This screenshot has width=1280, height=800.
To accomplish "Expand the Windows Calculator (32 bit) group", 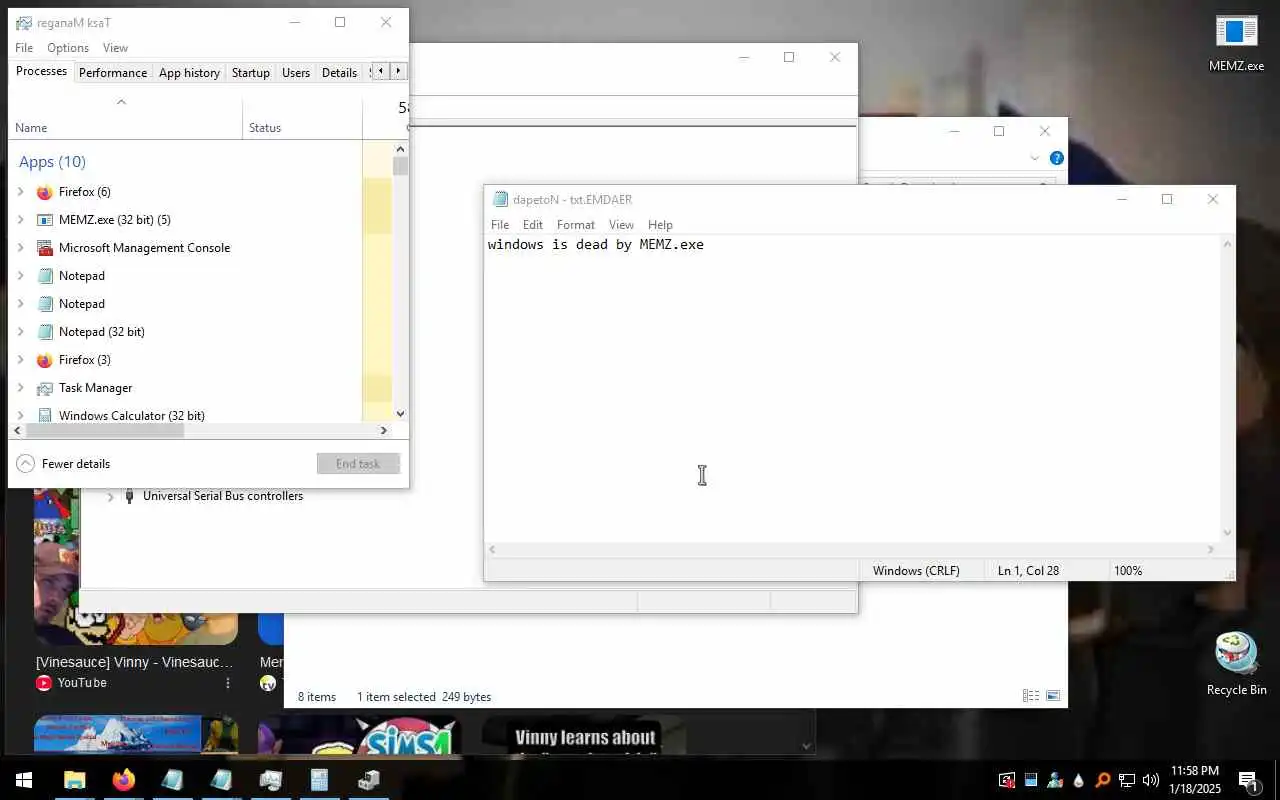I will point(21,415).
